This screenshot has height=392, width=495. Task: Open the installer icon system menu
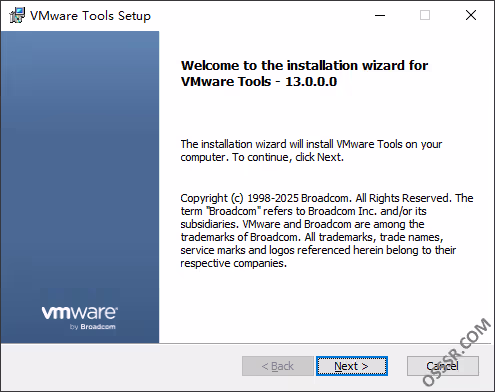(x=17, y=15)
